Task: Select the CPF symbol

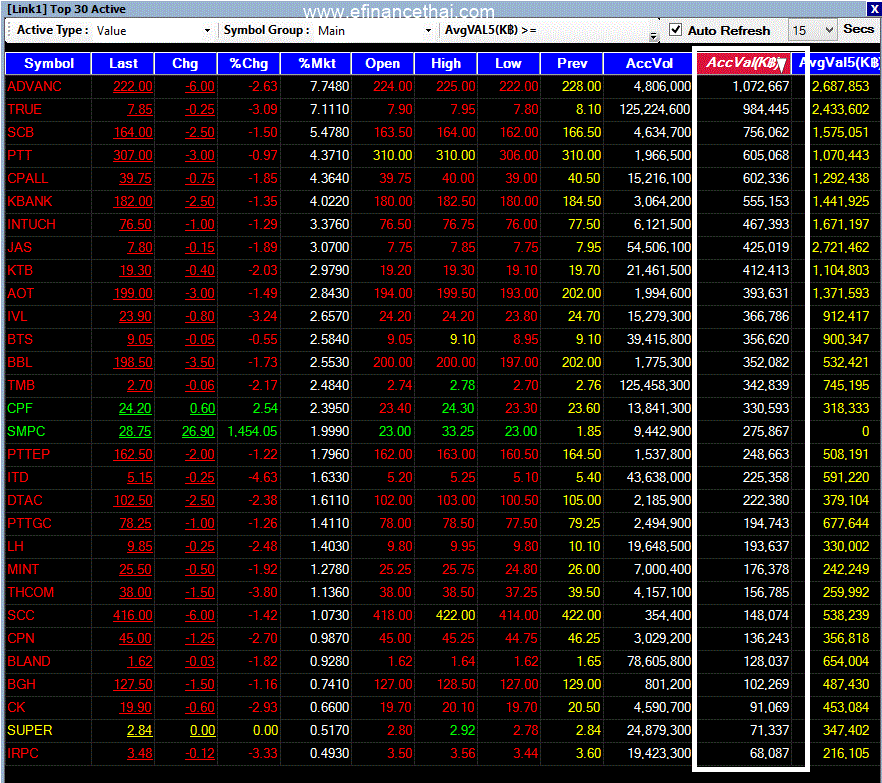Action: [x=20, y=408]
